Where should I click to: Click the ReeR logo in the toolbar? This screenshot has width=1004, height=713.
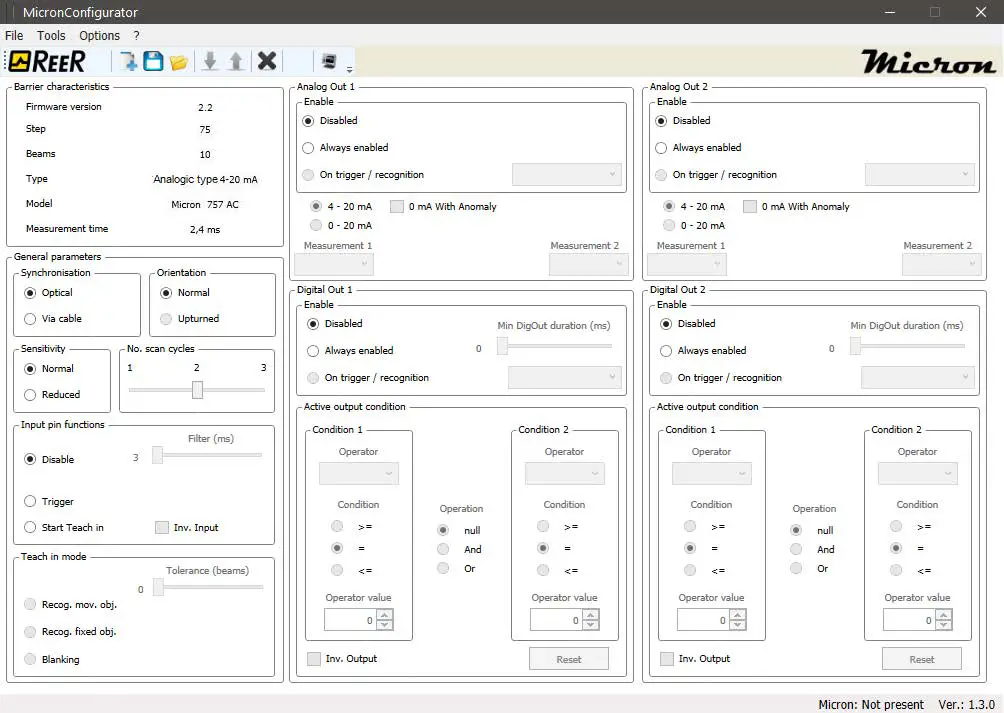pos(47,61)
